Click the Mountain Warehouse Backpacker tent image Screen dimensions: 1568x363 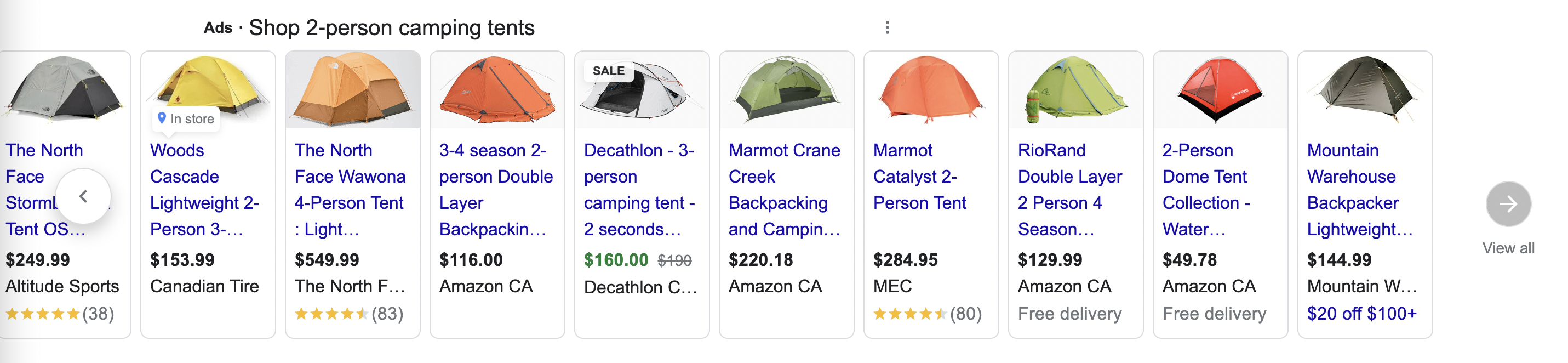[x=1365, y=90]
